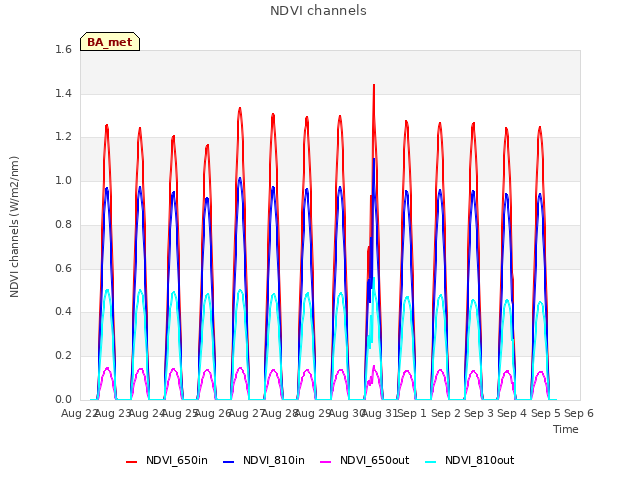Image resolution: width=640 pixels, height=480 pixels.
Task: Click the 1.6 y-axis tick label
Action: point(63,49)
